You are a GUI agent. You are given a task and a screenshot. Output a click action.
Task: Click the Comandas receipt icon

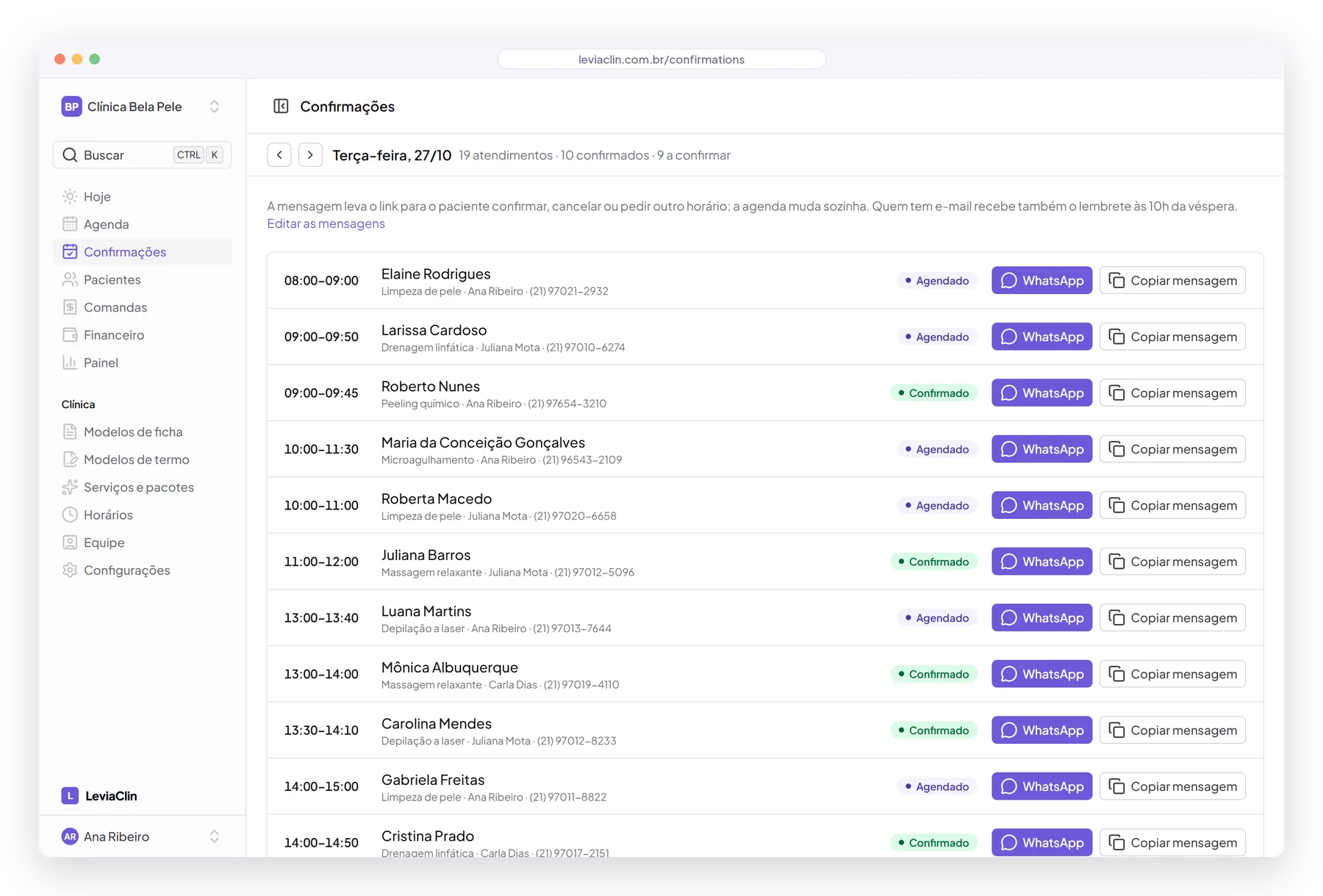[x=70, y=307]
